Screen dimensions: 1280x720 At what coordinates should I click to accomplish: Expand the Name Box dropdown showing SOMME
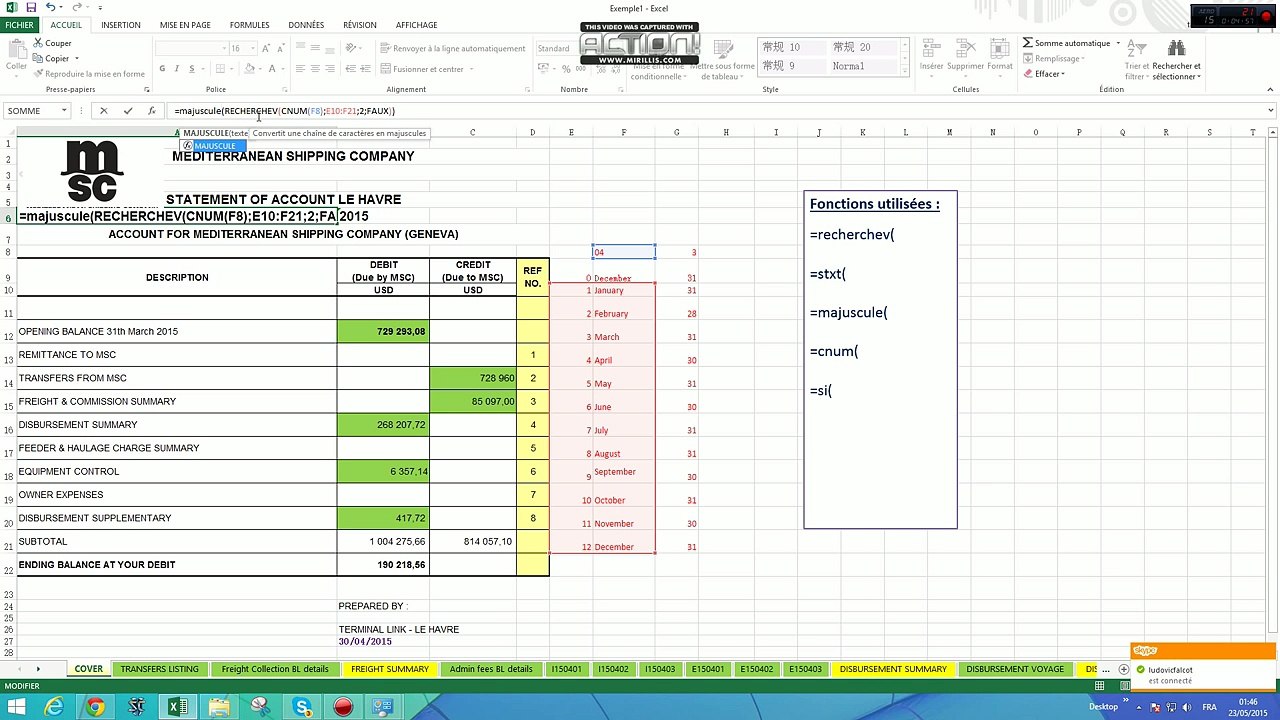point(64,111)
